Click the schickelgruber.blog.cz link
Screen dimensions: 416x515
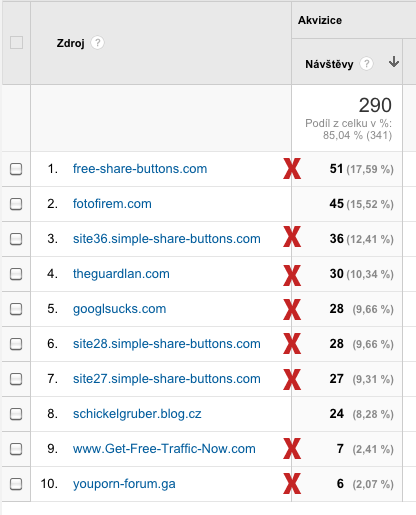click(137, 414)
